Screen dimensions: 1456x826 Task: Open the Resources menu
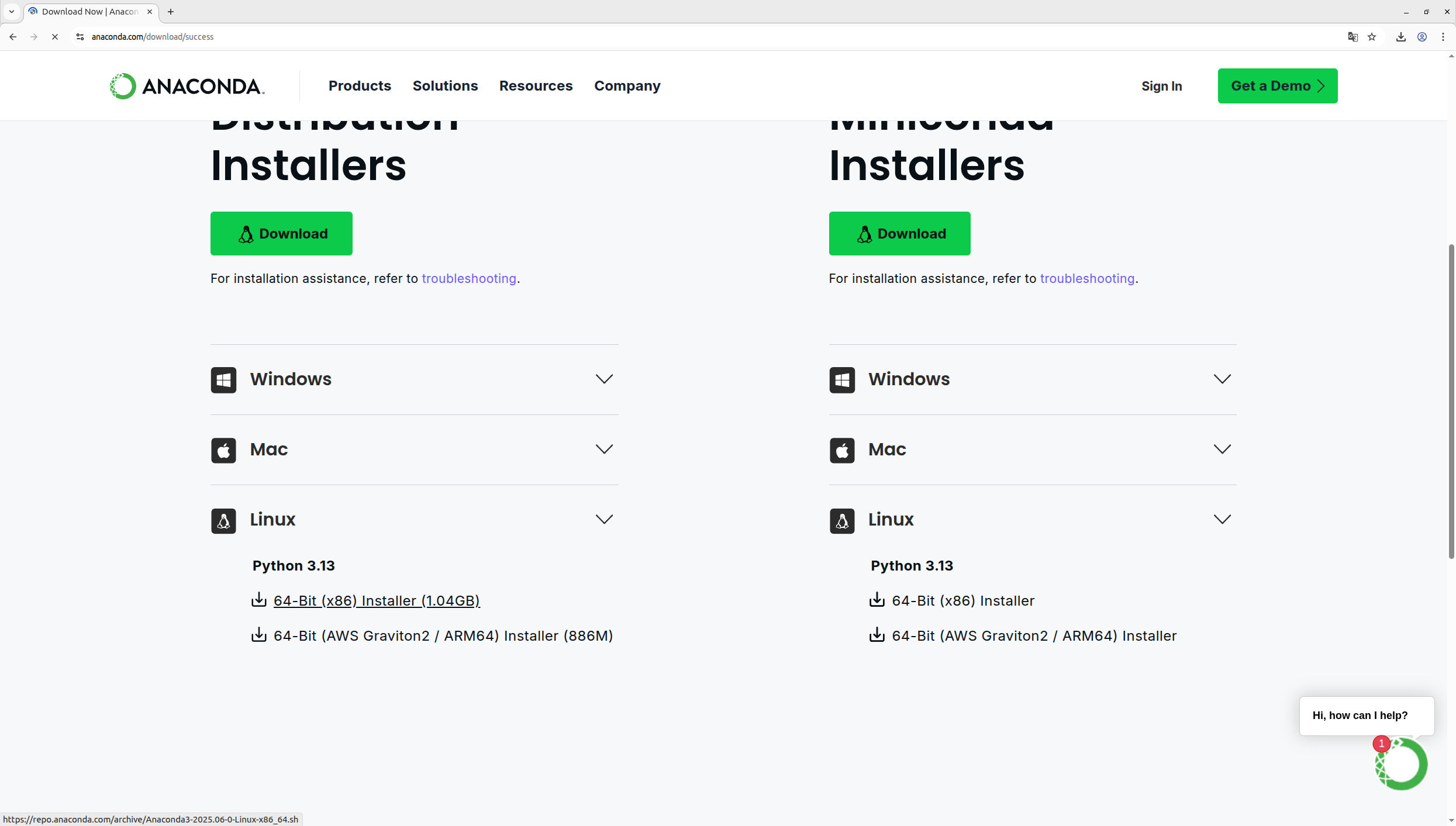[x=536, y=86]
